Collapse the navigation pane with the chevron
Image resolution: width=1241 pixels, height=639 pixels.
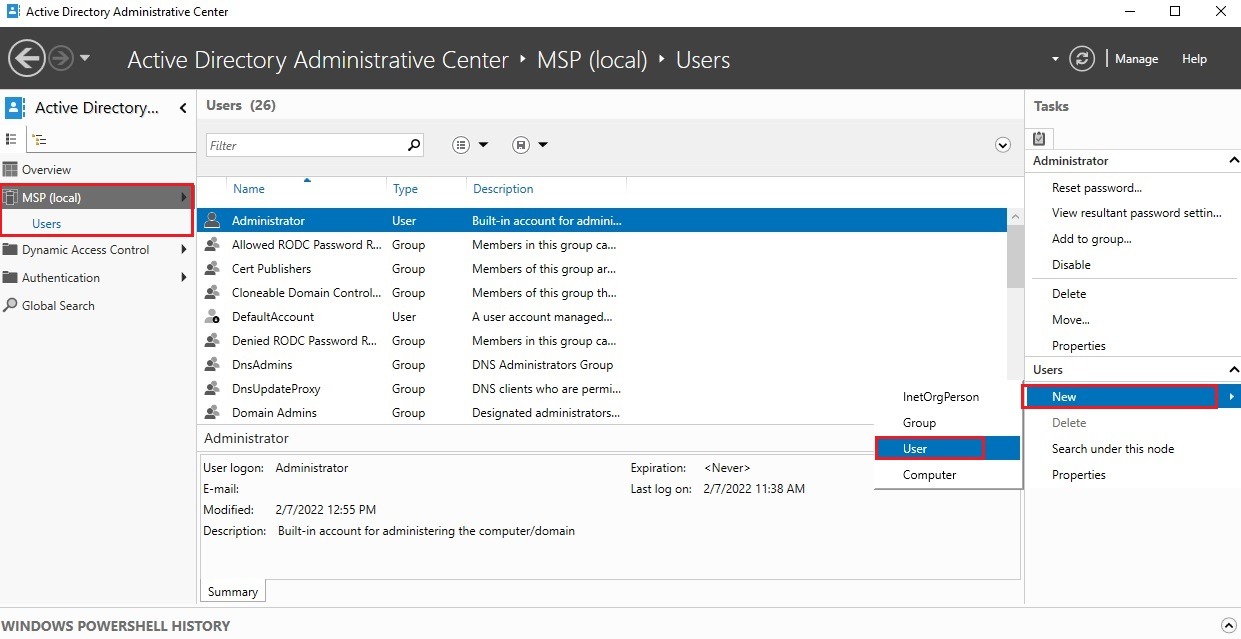coord(183,107)
